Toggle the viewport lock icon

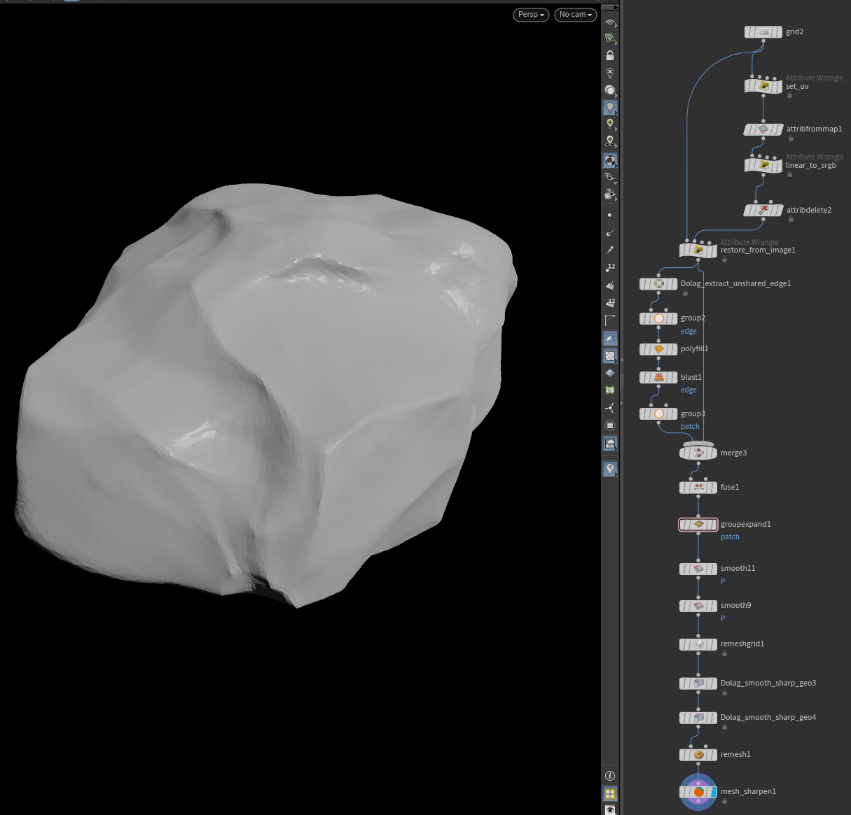click(x=610, y=55)
